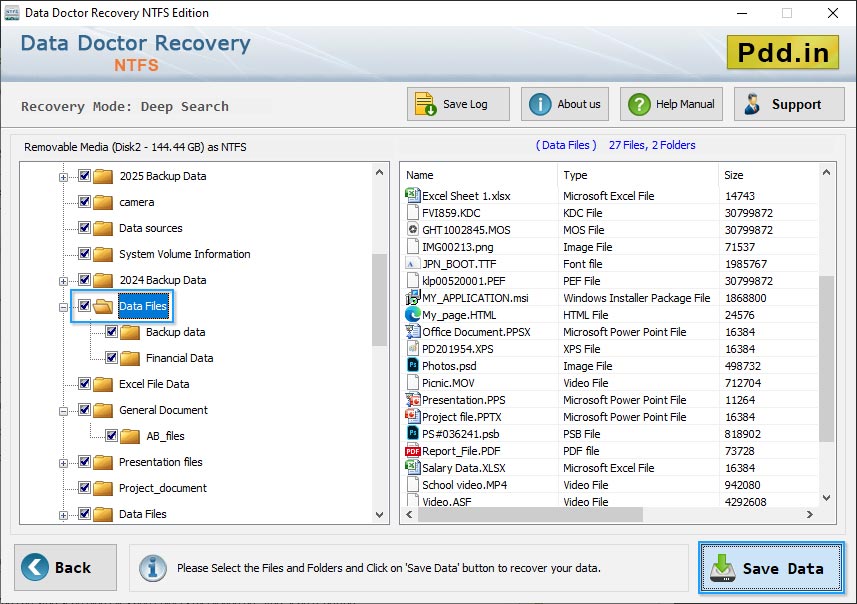Click file list scroll up arrow
Screen dimensions: 857x604
point(826,173)
